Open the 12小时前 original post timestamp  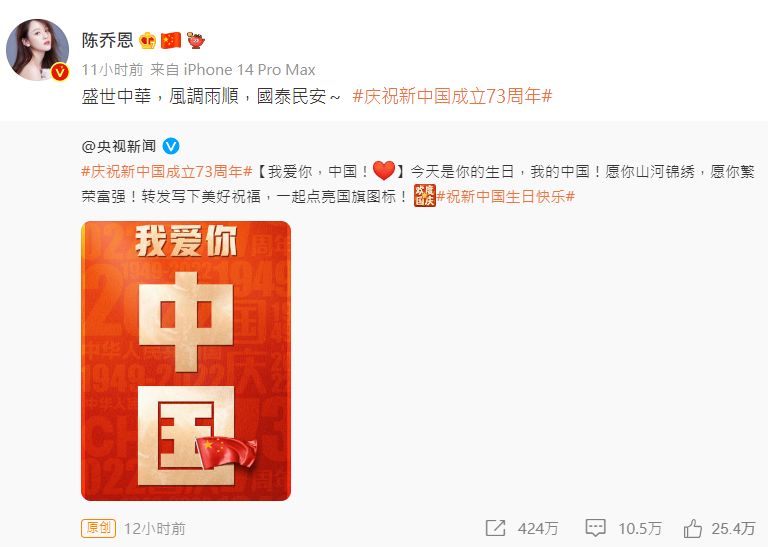155,528
